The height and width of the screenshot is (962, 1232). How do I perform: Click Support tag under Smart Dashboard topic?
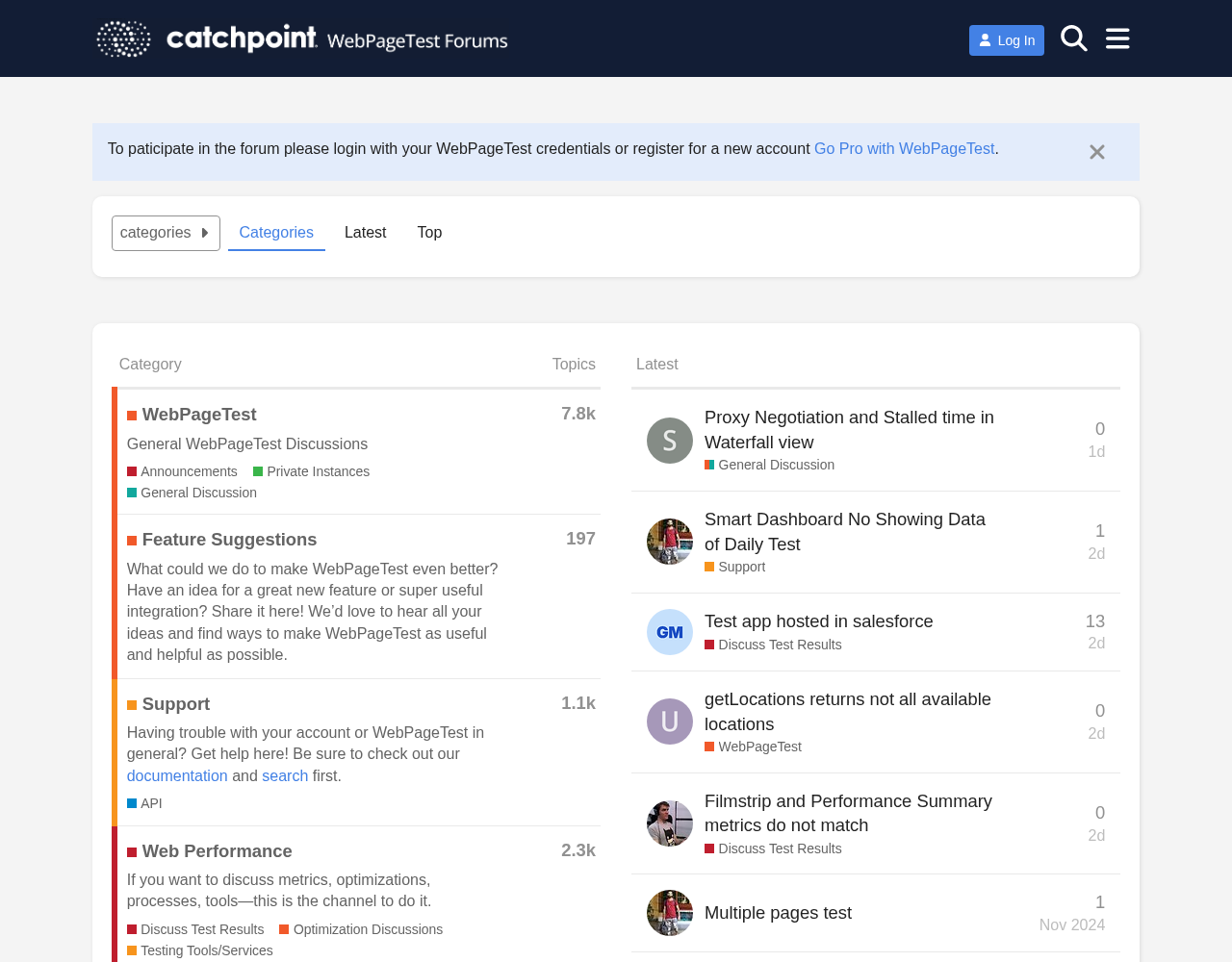click(735, 567)
